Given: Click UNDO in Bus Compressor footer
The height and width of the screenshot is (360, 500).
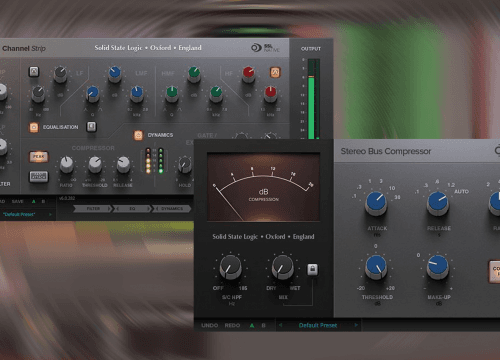Looking at the screenshot, I should click(210, 325).
